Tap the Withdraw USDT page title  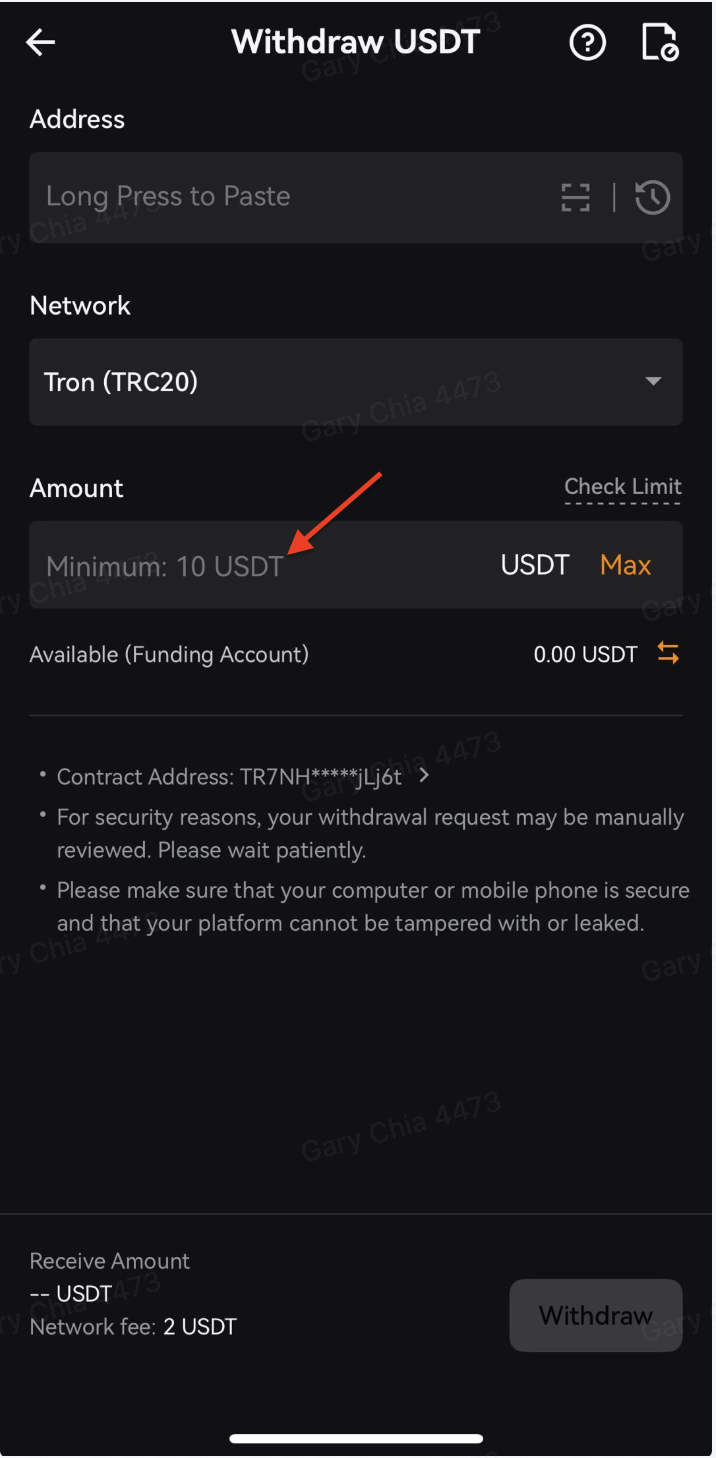[x=356, y=42]
